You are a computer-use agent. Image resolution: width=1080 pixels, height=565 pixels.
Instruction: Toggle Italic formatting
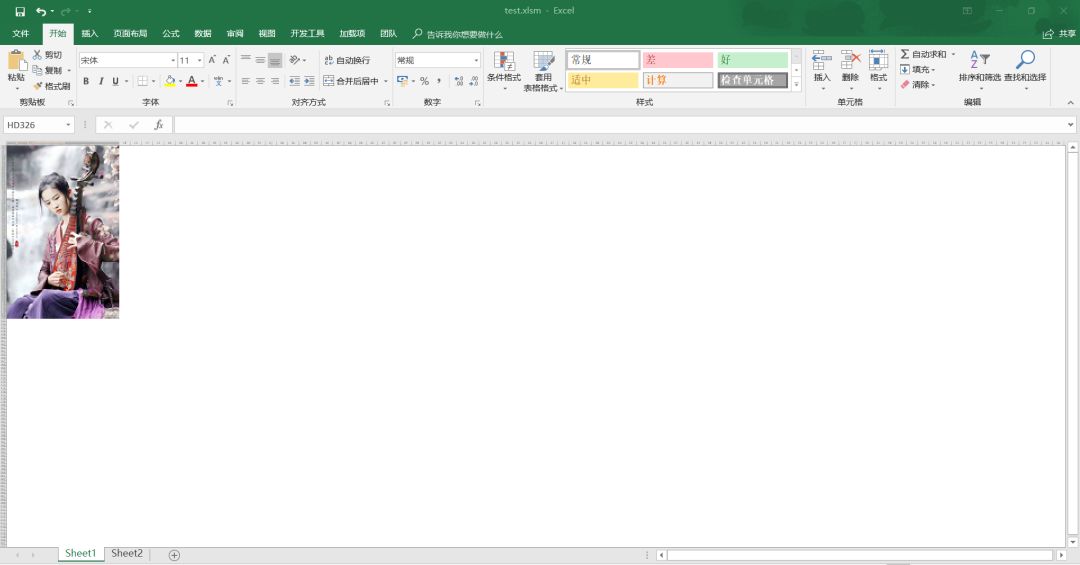[x=100, y=81]
